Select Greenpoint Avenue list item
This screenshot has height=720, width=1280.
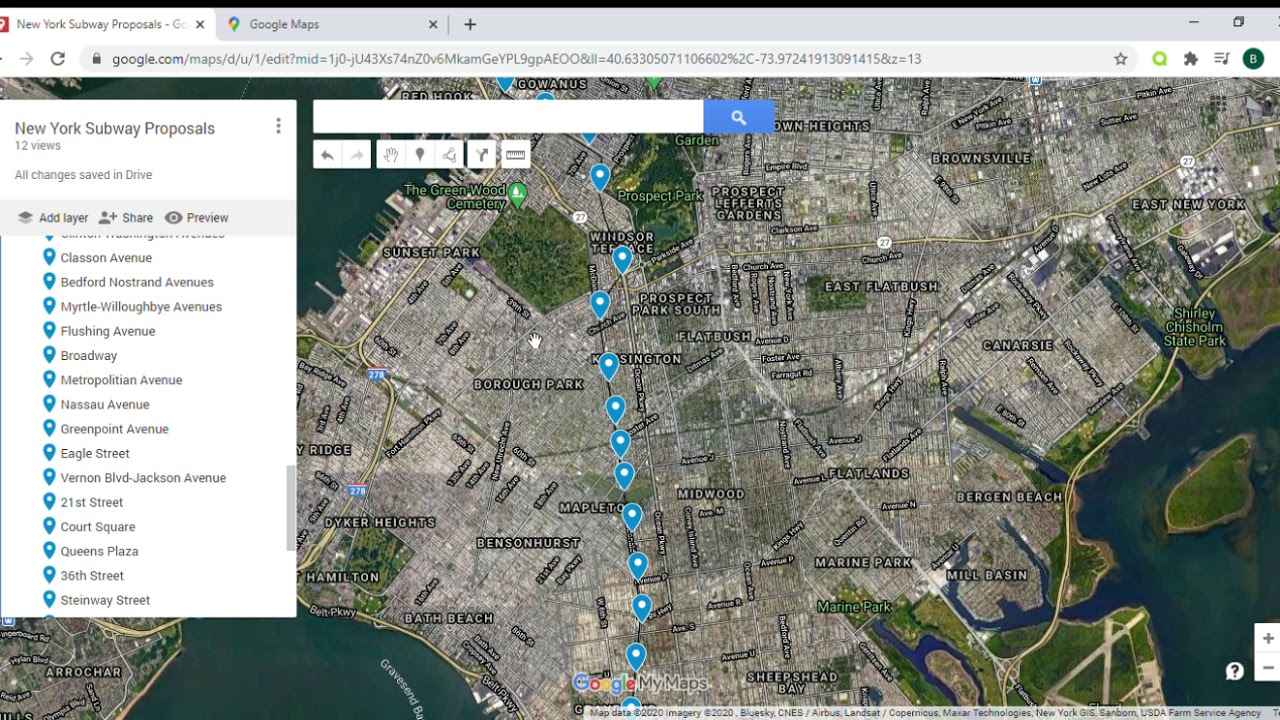(x=114, y=429)
